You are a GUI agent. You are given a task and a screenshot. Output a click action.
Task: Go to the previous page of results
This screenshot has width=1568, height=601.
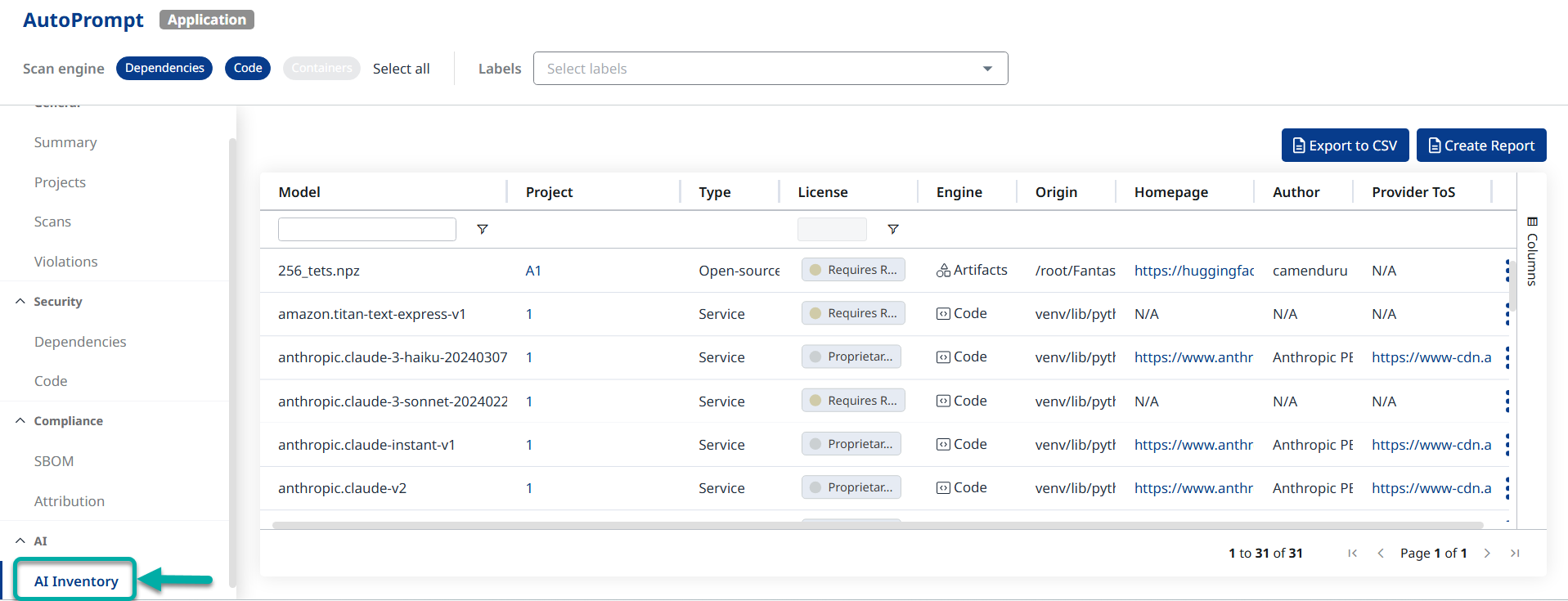coord(1381,554)
